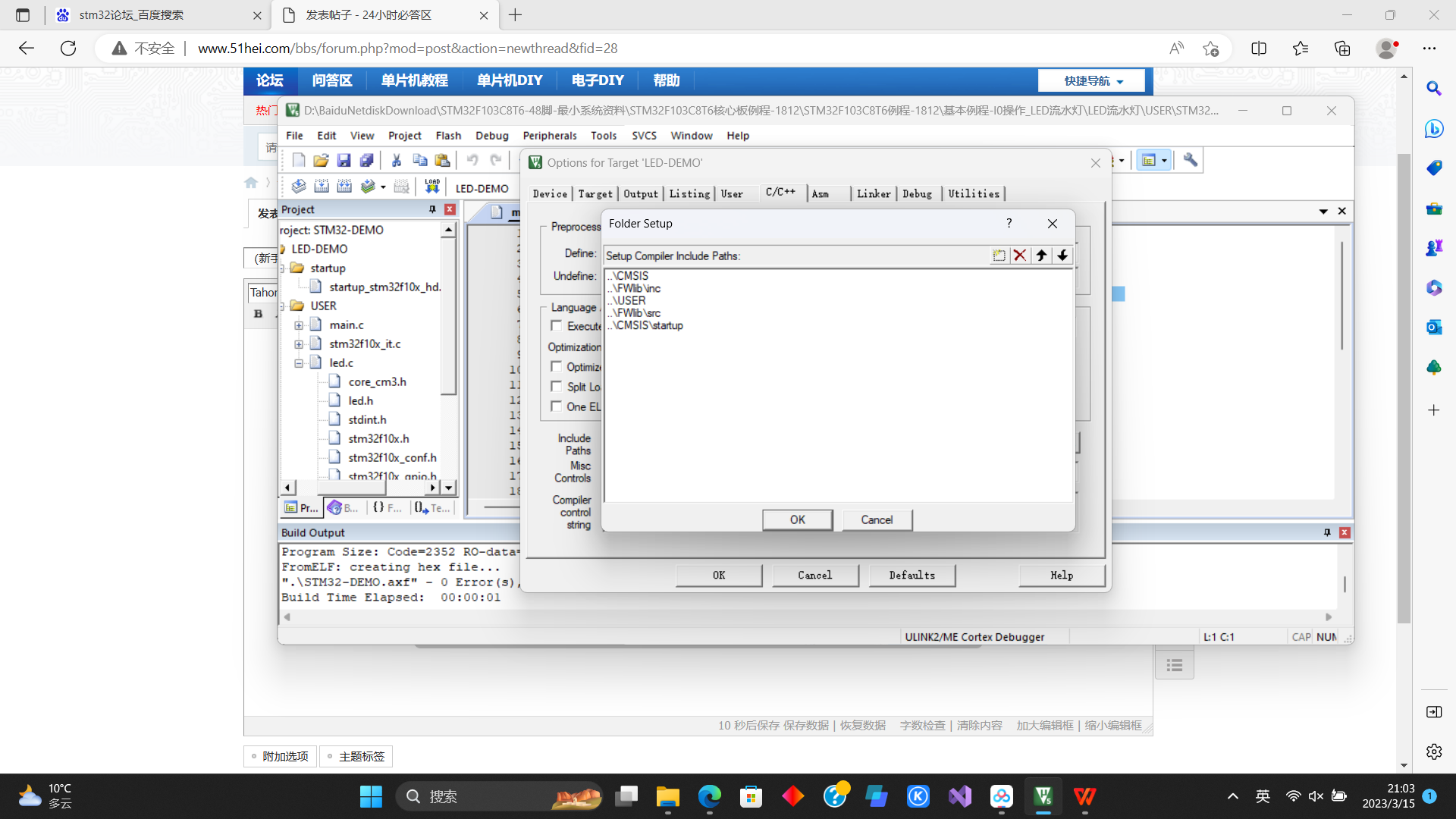Click the question mark help in Folder Setup
1456x819 pixels.
coord(1009,223)
